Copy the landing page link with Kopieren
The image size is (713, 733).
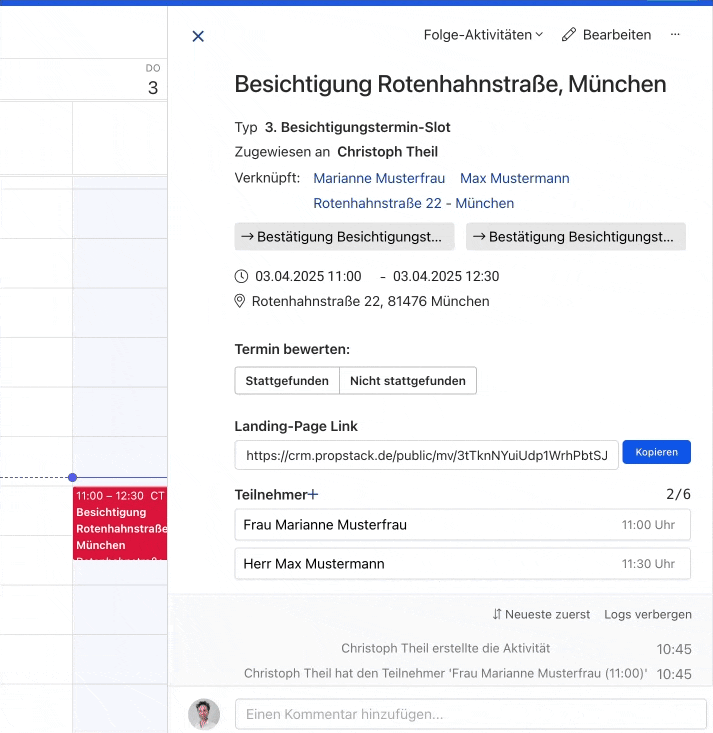coord(656,452)
